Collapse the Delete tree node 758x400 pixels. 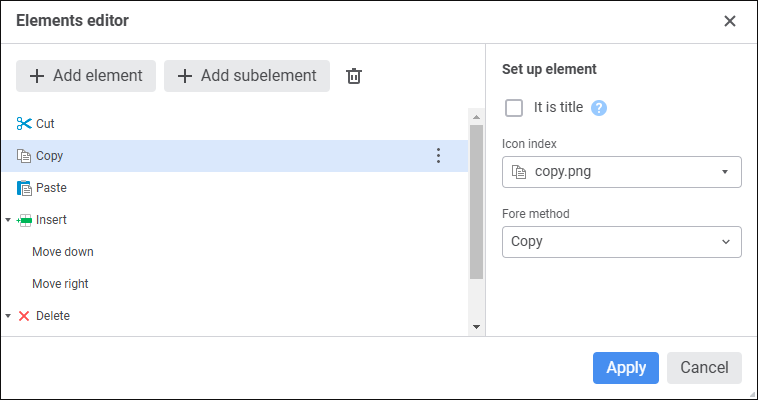pyautogui.click(x=8, y=316)
